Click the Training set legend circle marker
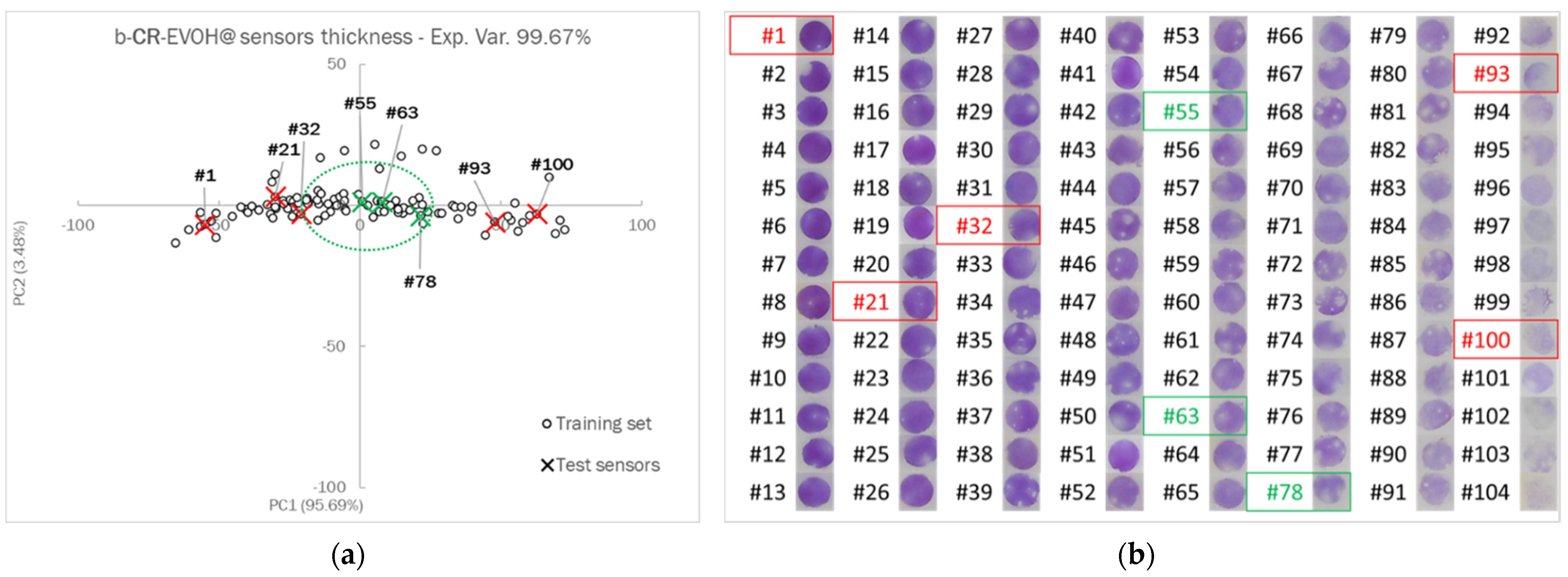 tap(547, 424)
